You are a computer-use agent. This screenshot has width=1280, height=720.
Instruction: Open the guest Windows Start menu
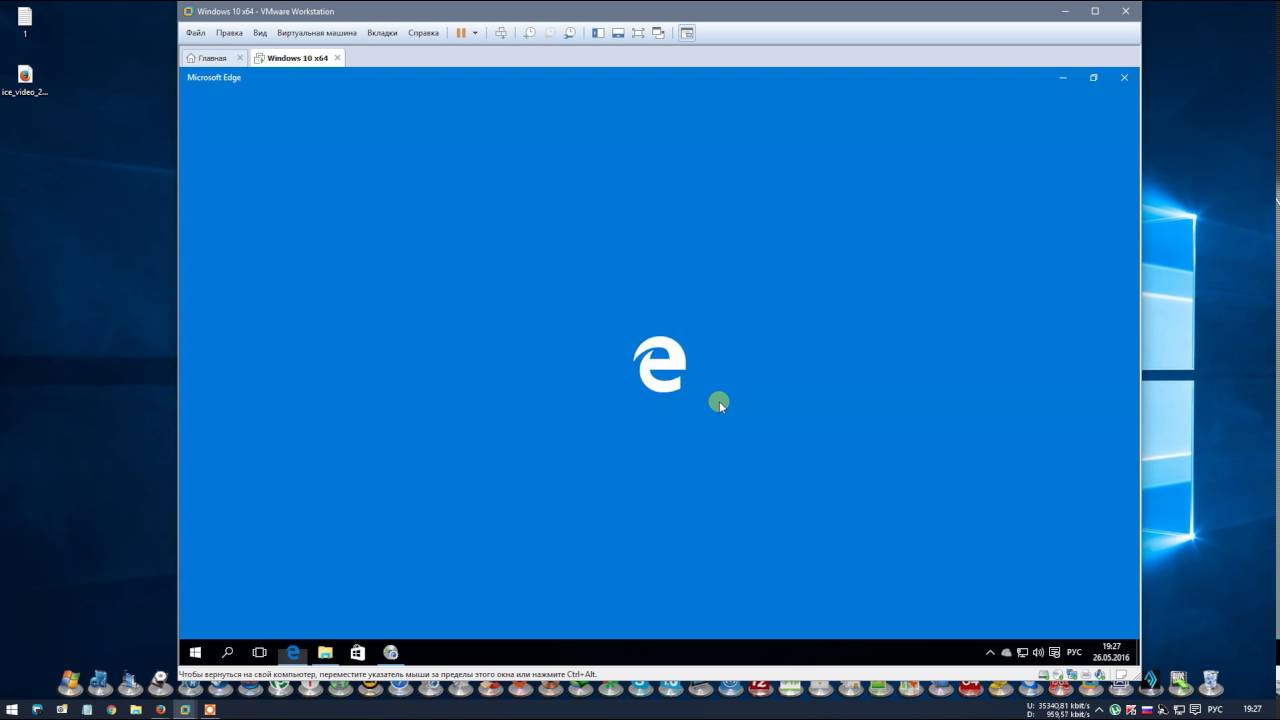point(195,652)
